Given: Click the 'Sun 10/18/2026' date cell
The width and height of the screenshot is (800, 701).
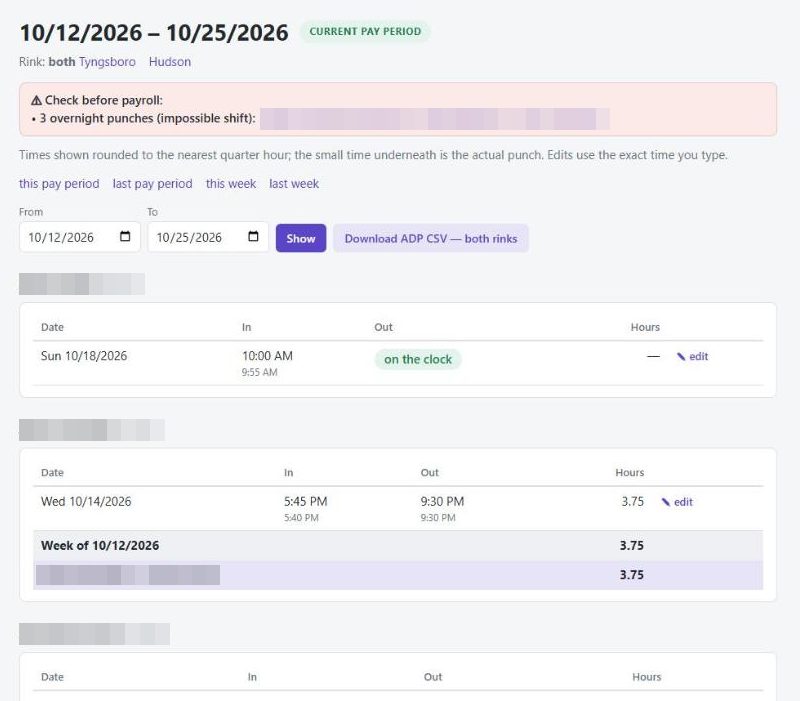Looking at the screenshot, I should coord(84,356).
